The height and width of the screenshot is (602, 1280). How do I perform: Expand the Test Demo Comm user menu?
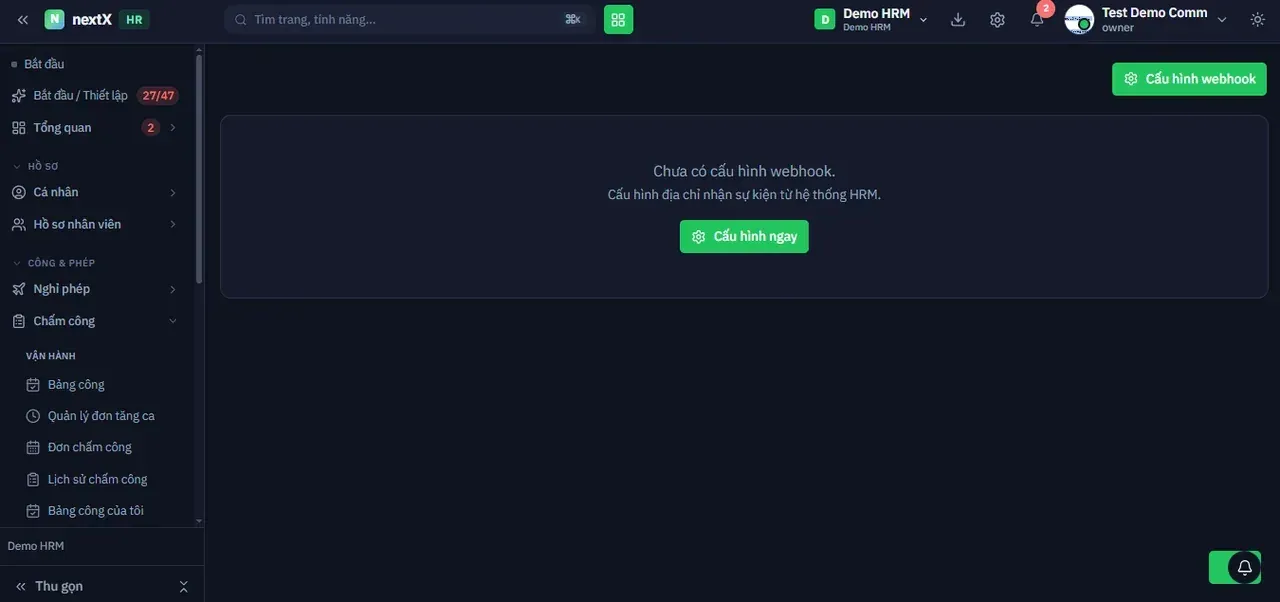pyautogui.click(x=1222, y=20)
